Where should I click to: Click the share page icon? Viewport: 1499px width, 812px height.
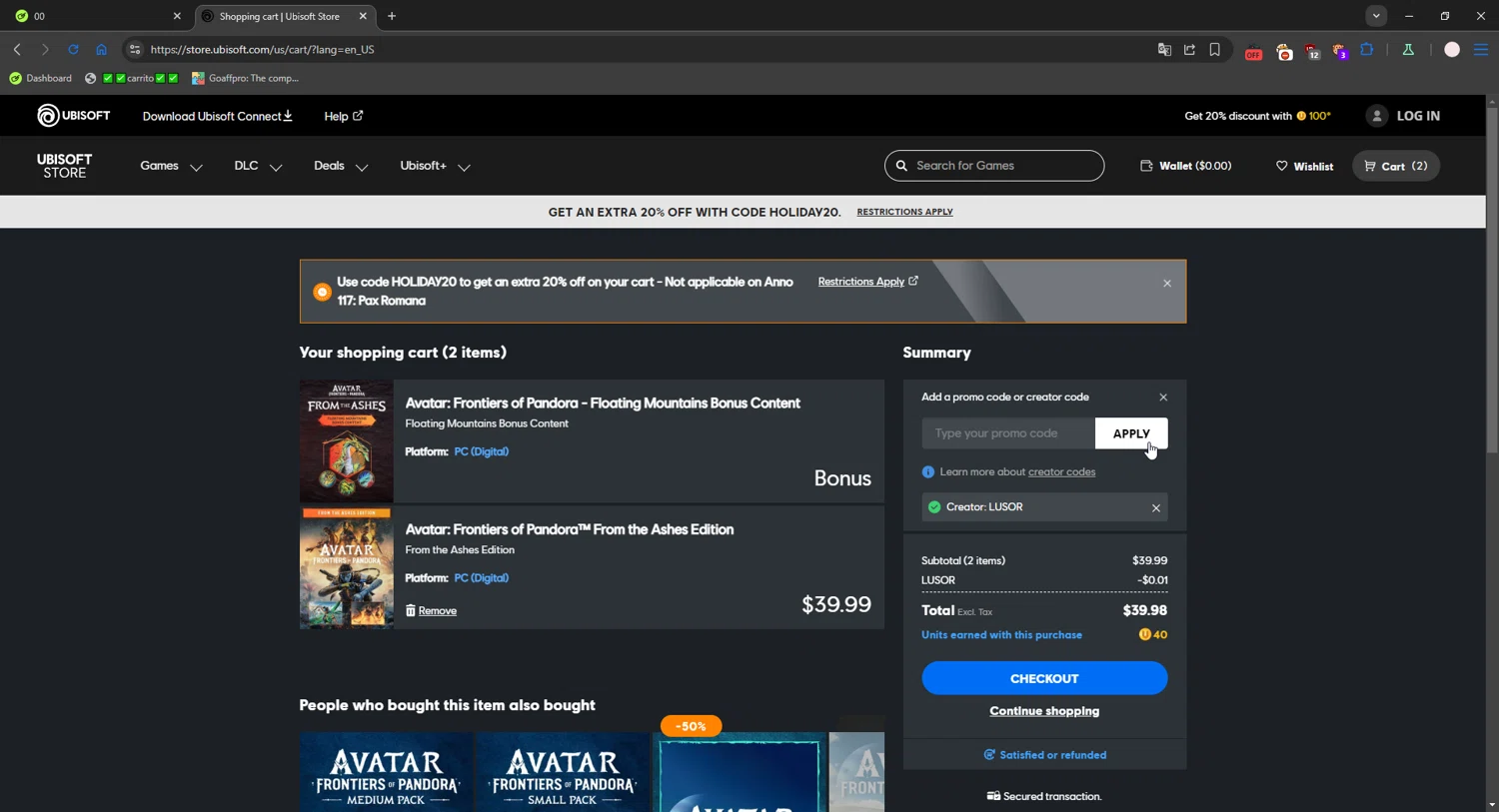click(1189, 49)
